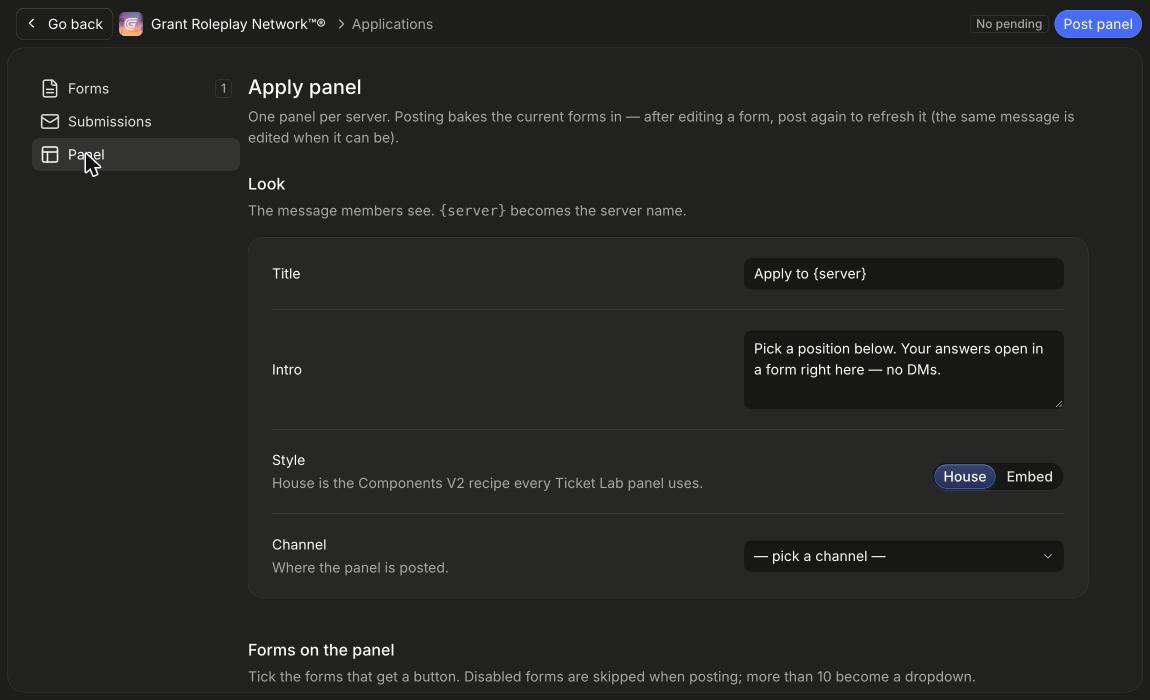Click 'Tick the forms that get a button' text

[612, 677]
